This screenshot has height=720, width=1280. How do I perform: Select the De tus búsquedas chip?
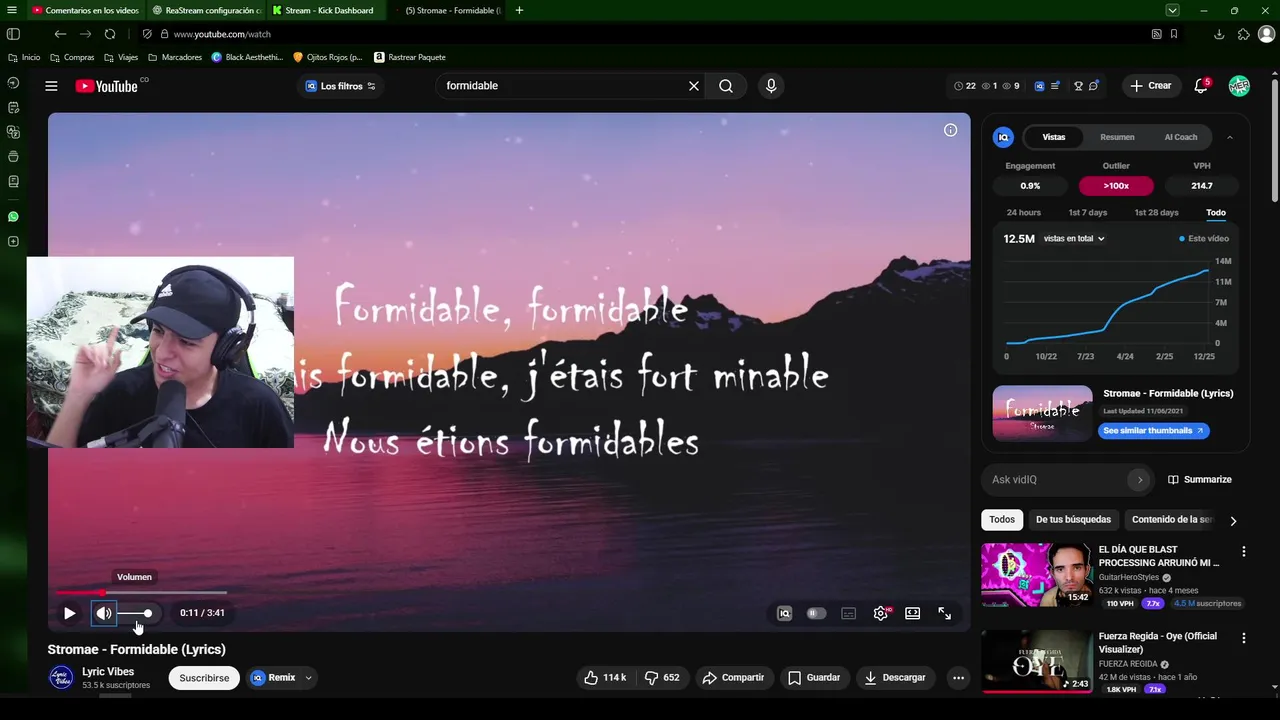1073,520
